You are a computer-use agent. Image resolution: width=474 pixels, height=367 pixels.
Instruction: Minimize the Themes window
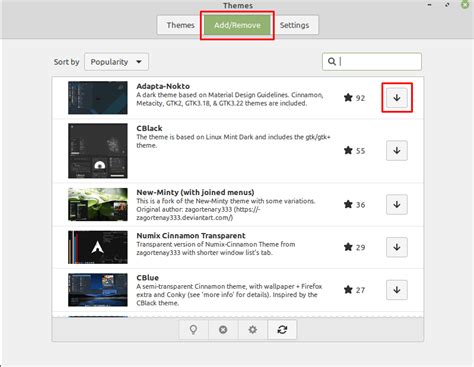click(430, 5)
